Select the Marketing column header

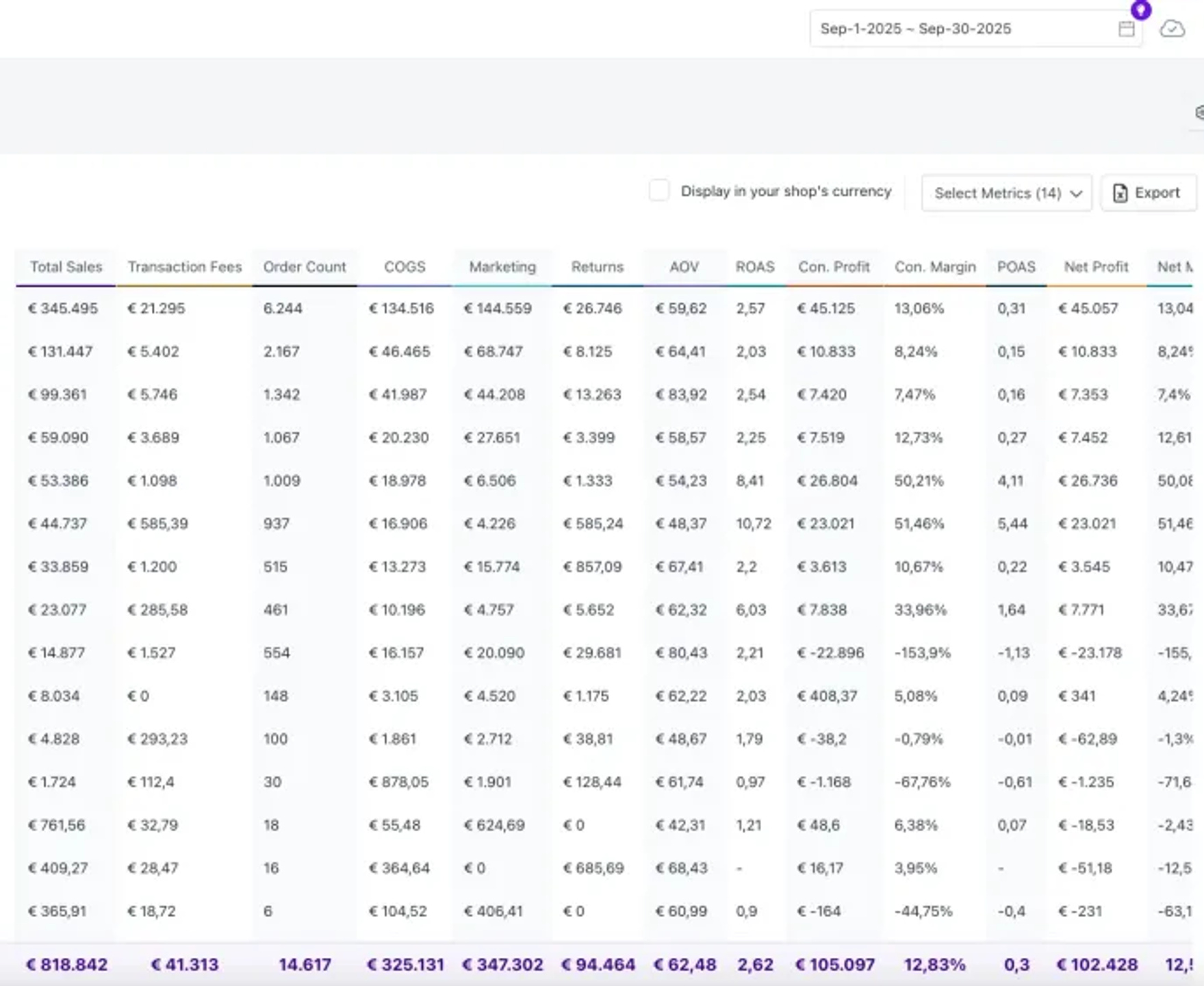coord(502,267)
